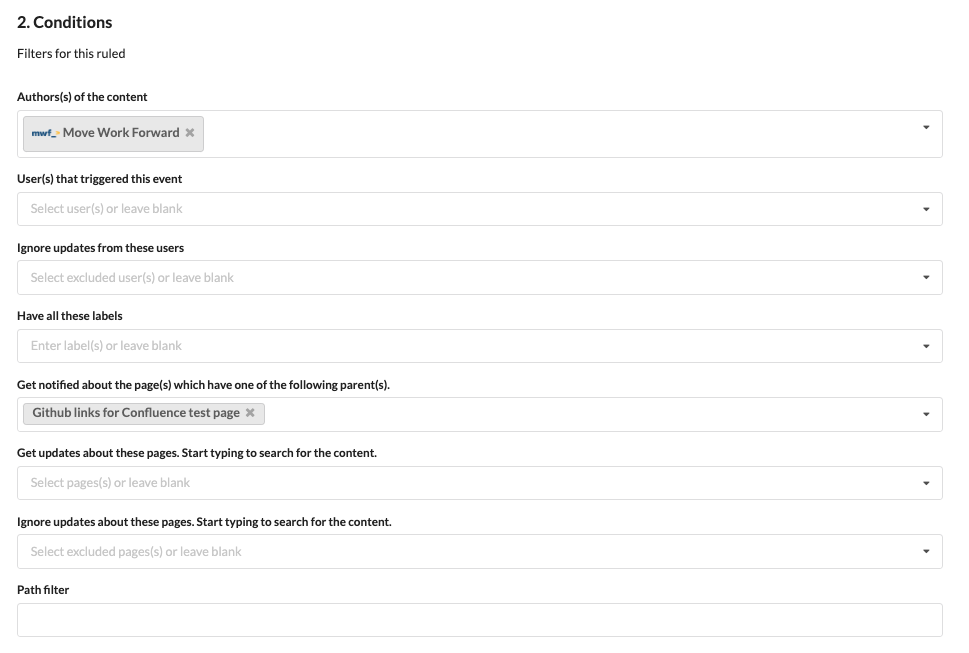Open the Have all these labels dropdown arrow

coord(926,346)
